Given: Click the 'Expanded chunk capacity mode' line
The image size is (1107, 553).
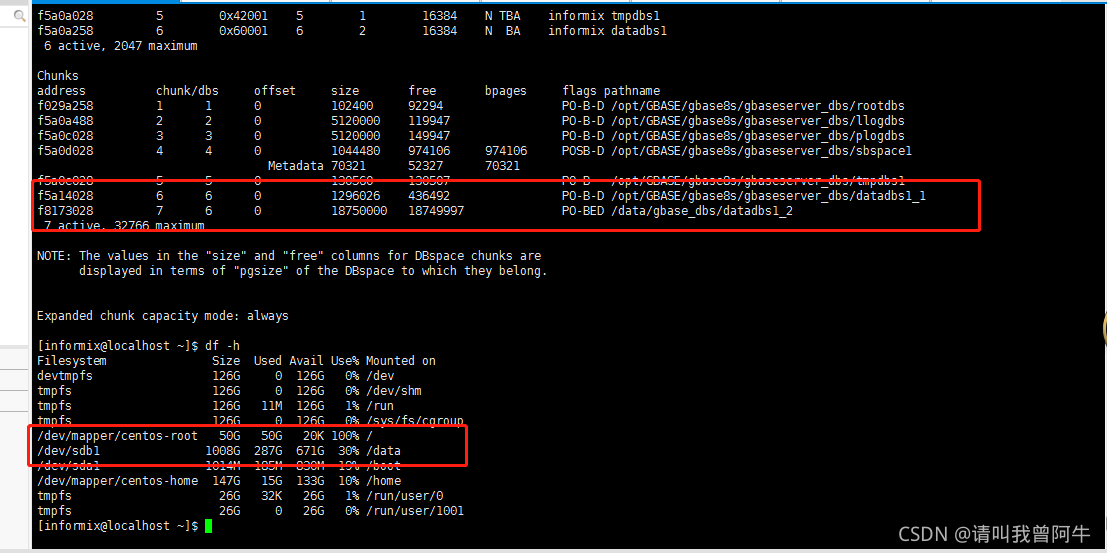Looking at the screenshot, I should pos(162,316).
